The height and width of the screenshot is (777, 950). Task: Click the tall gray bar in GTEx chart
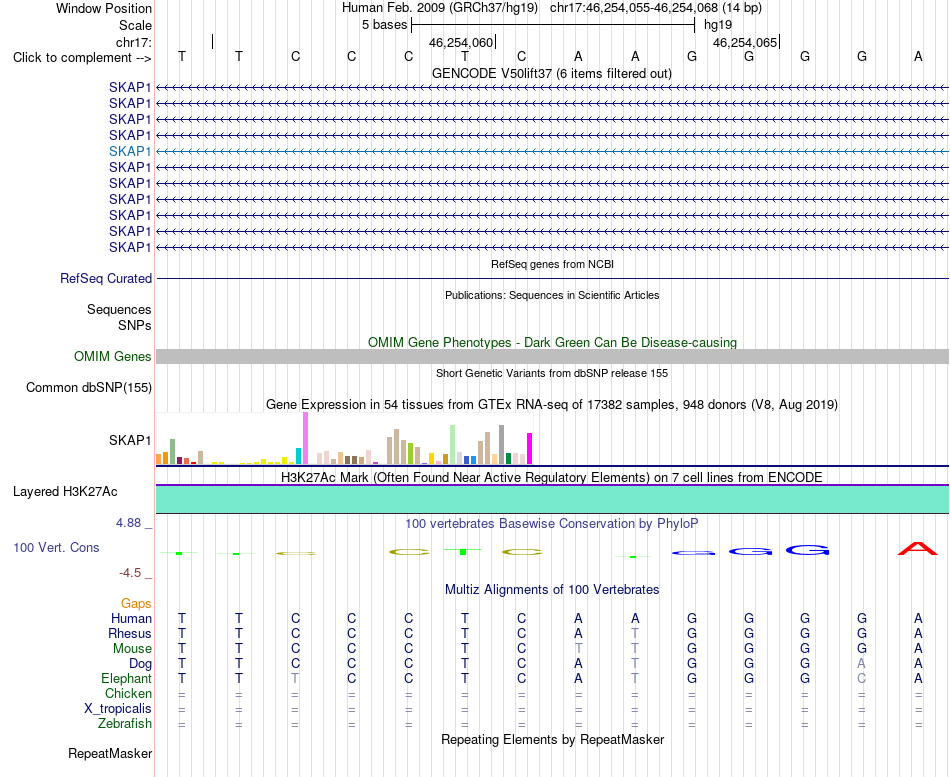502,445
